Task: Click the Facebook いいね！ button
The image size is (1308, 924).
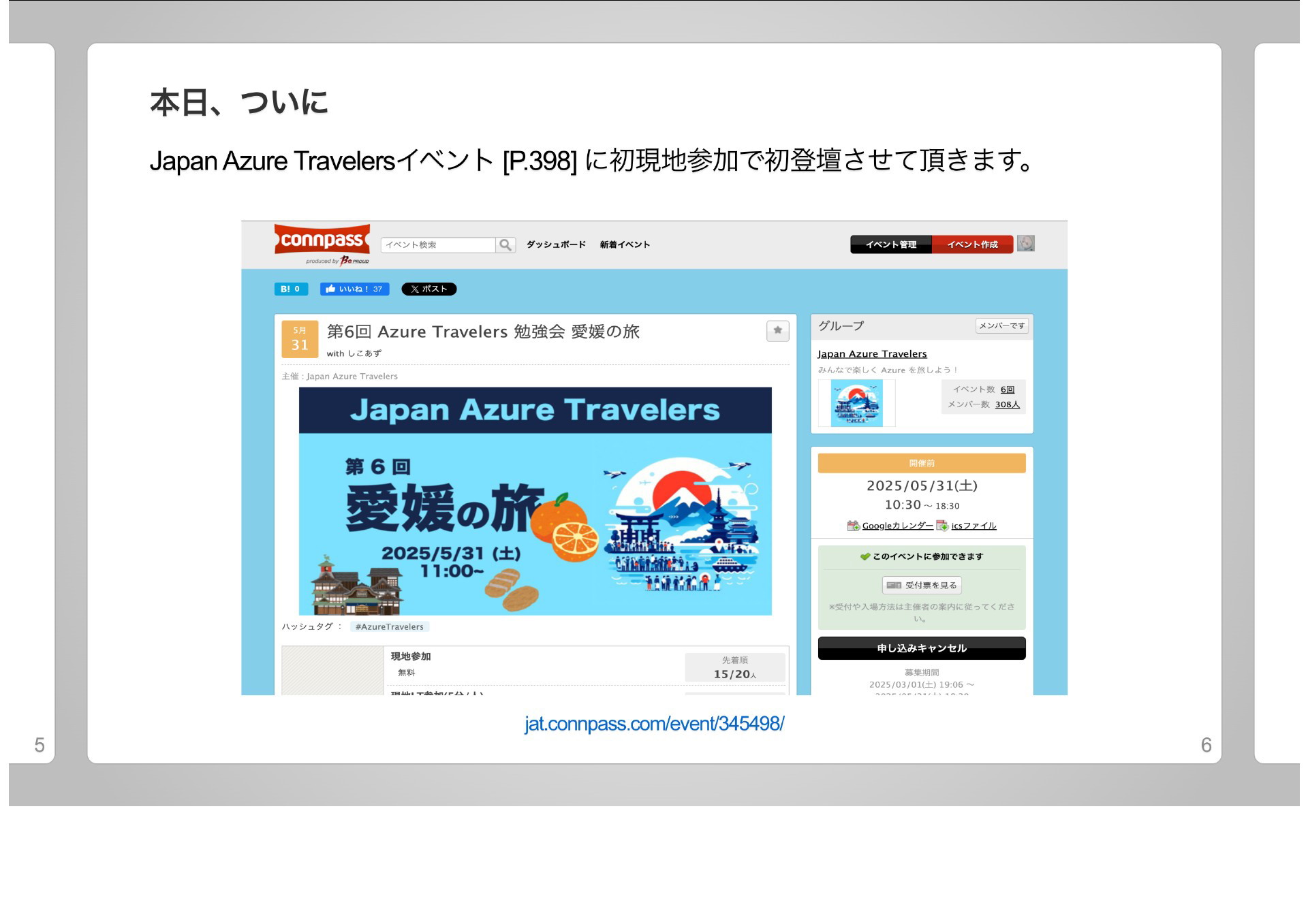Action: pyautogui.click(x=354, y=289)
